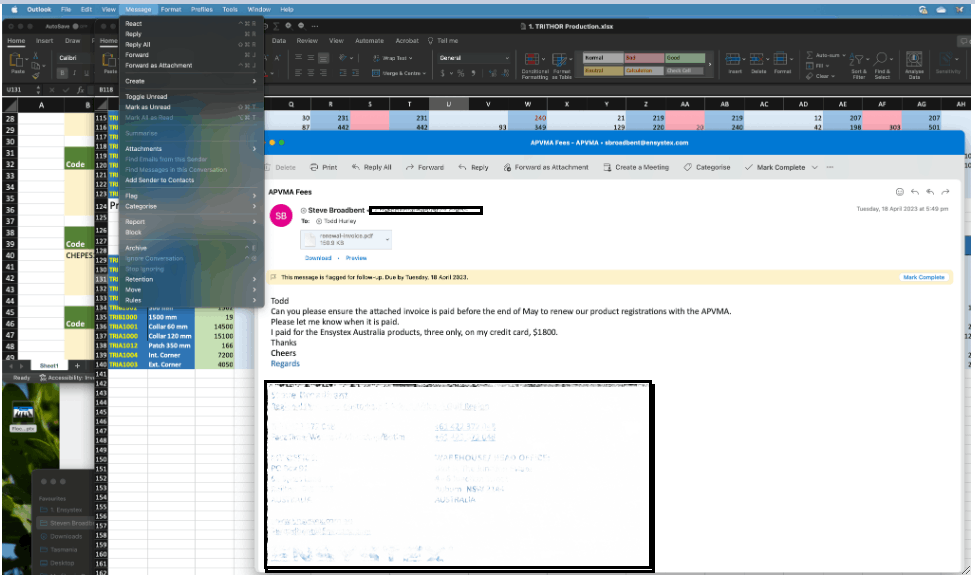This screenshot has height=580, width=975.
Task: Toggle the AutoSave switch in Excel
Action: click(79, 26)
